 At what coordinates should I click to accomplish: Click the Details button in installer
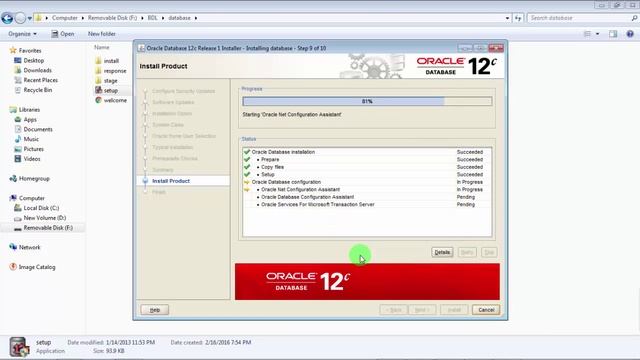coord(442,252)
